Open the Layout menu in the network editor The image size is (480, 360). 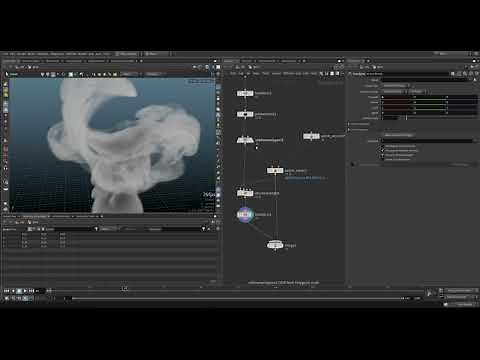click(x=276, y=74)
